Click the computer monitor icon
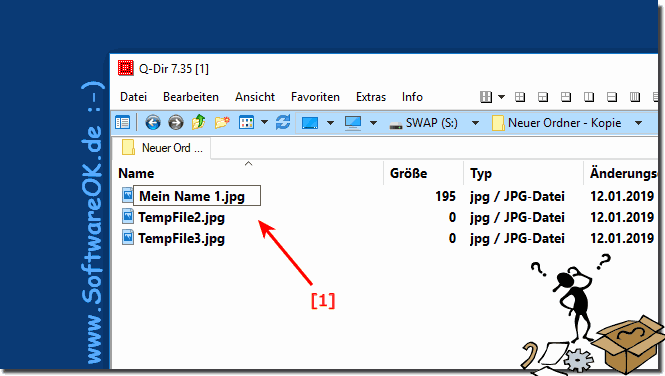Screen dimensions: 665x376 tap(353, 123)
